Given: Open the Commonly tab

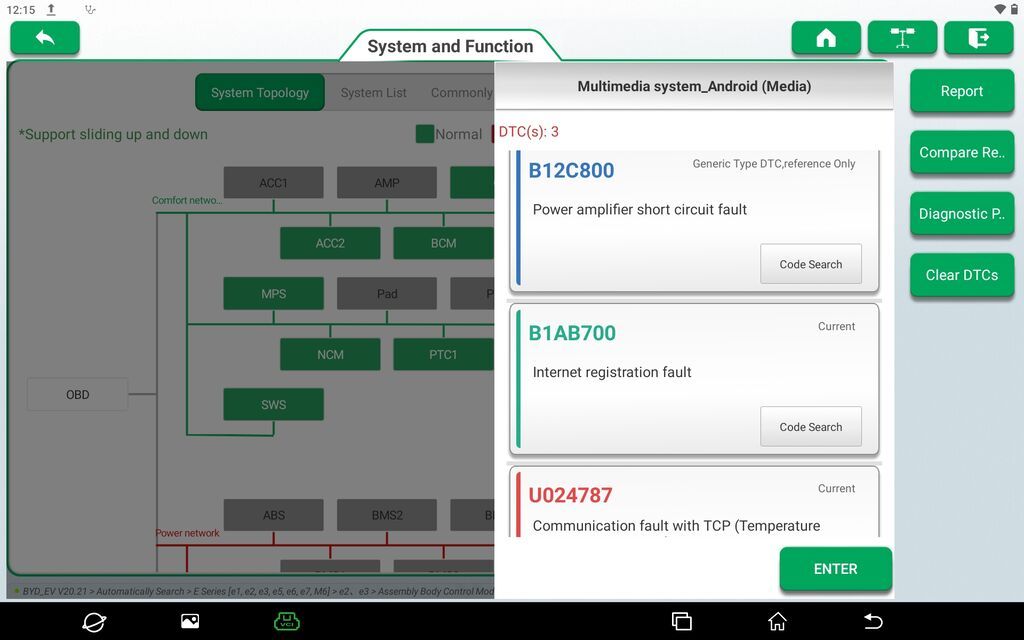Looking at the screenshot, I should tap(461, 93).
